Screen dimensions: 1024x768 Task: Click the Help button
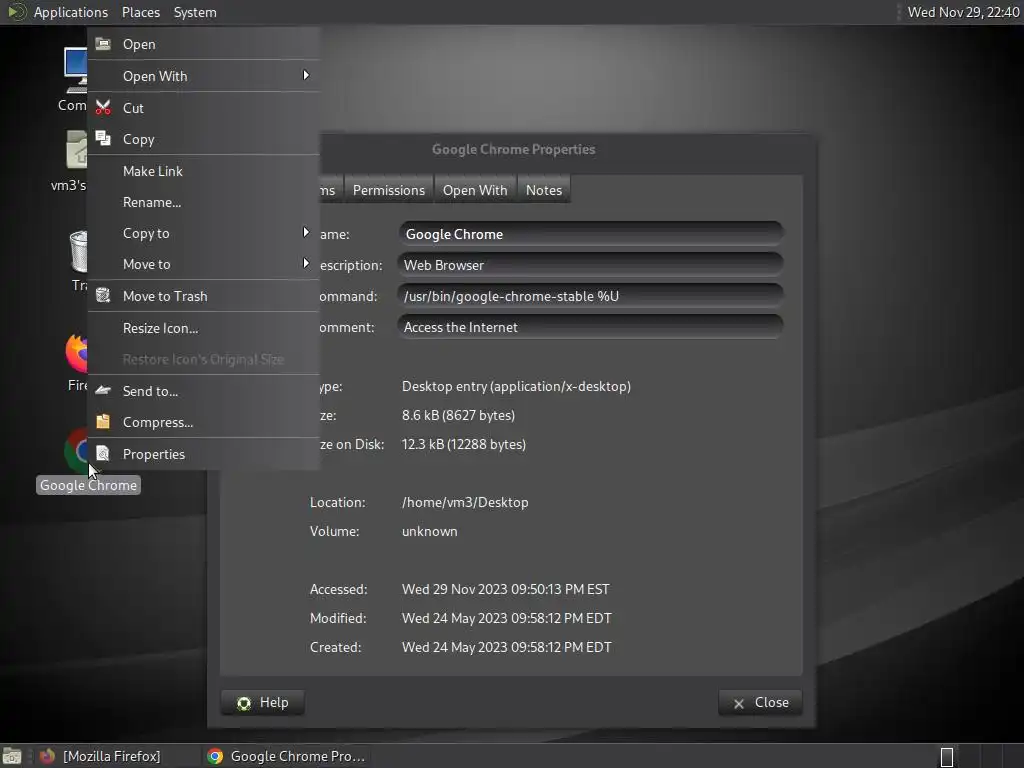point(263,702)
